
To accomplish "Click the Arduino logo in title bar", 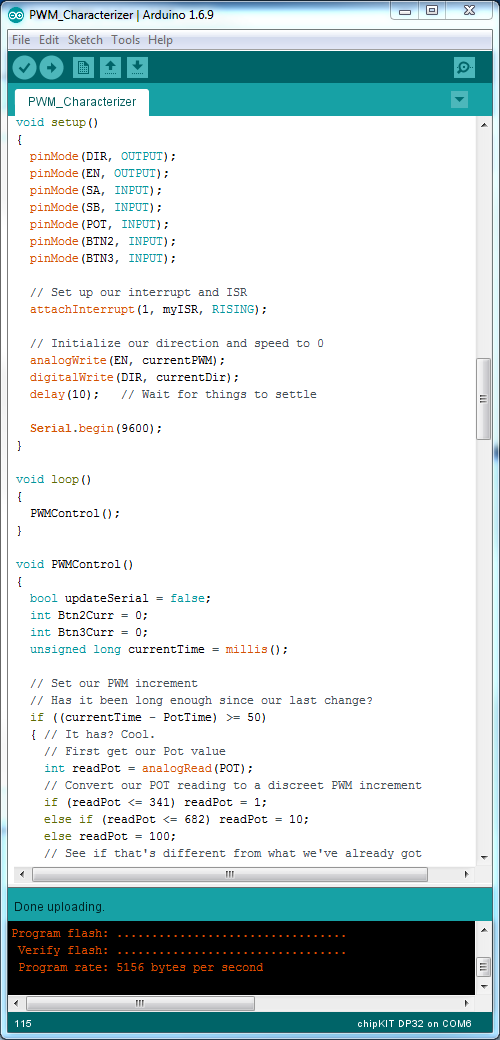I will 17,14.
